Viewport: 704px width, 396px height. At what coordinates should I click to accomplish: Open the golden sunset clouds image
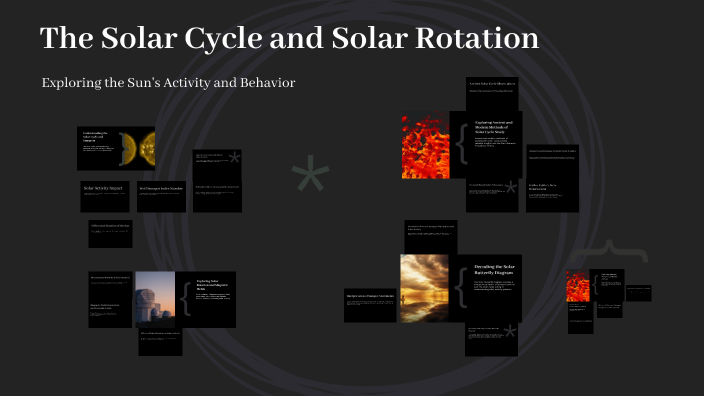tap(424, 288)
